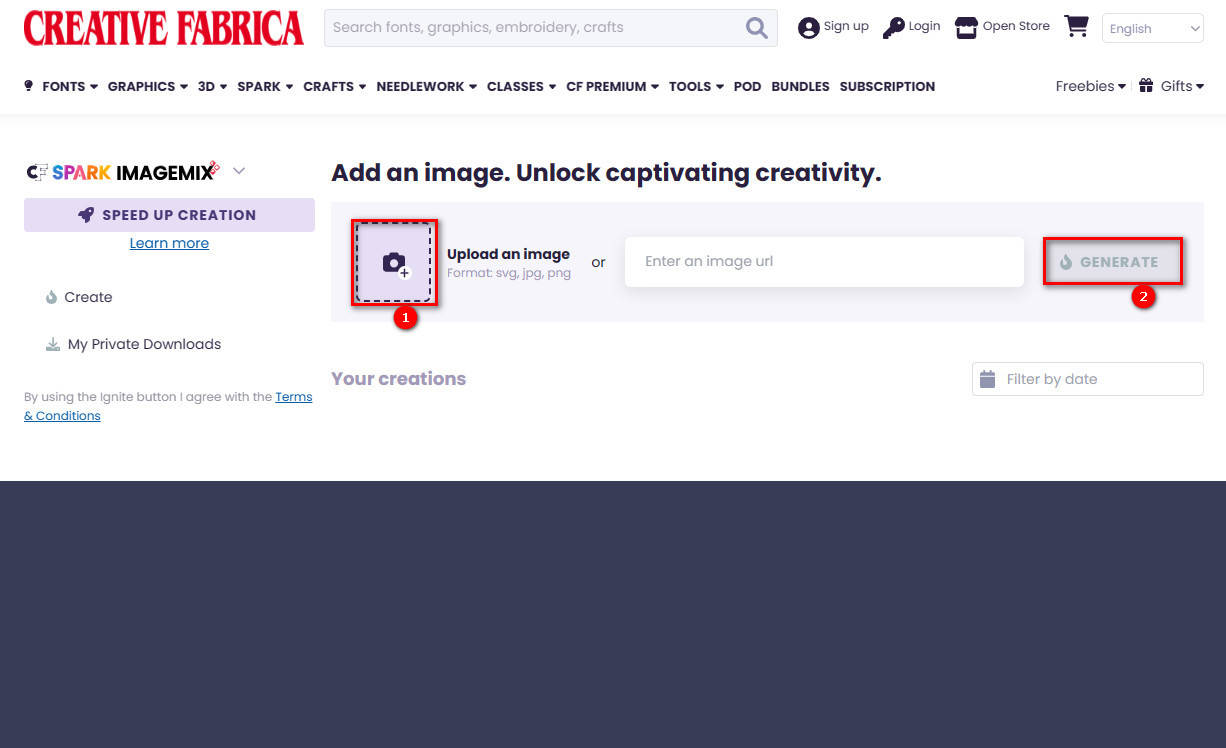Expand the Graphics menu
1226x748 pixels.
click(x=148, y=86)
